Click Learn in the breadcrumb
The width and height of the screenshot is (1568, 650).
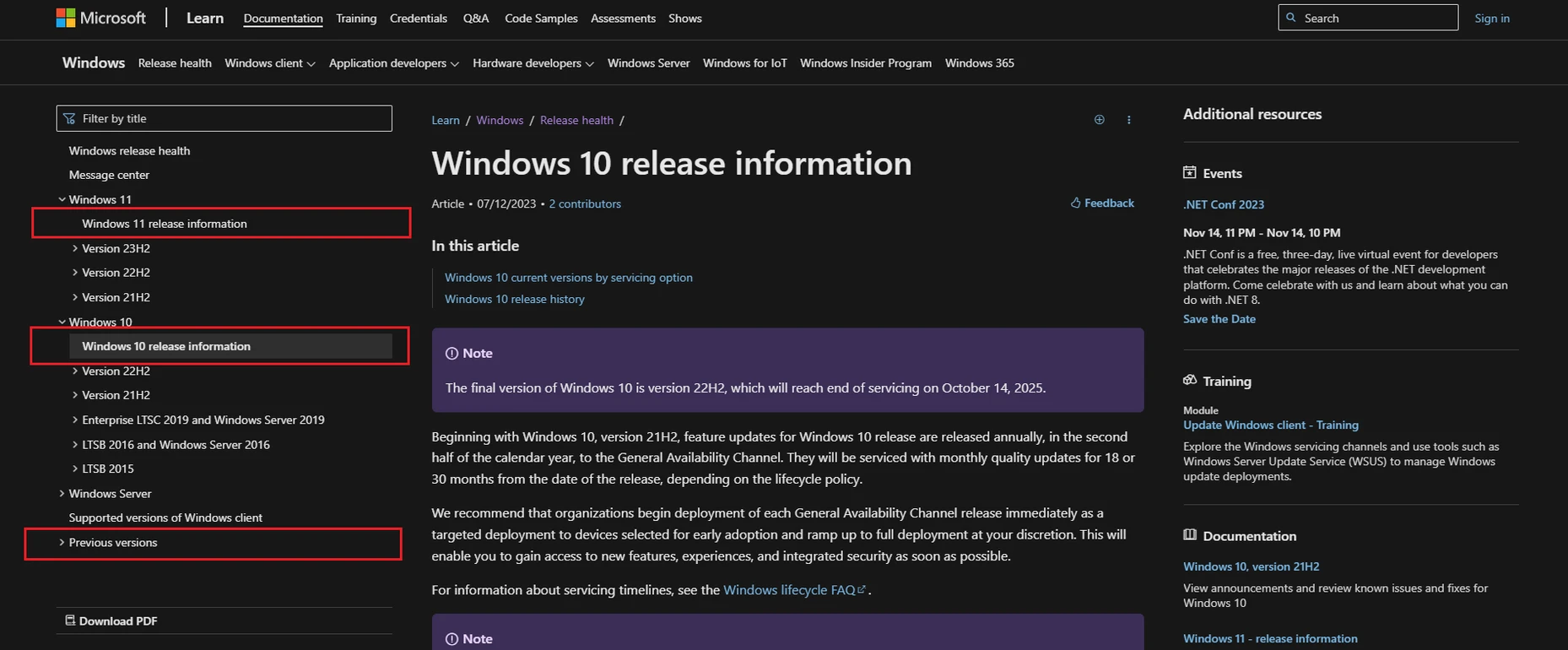click(446, 120)
